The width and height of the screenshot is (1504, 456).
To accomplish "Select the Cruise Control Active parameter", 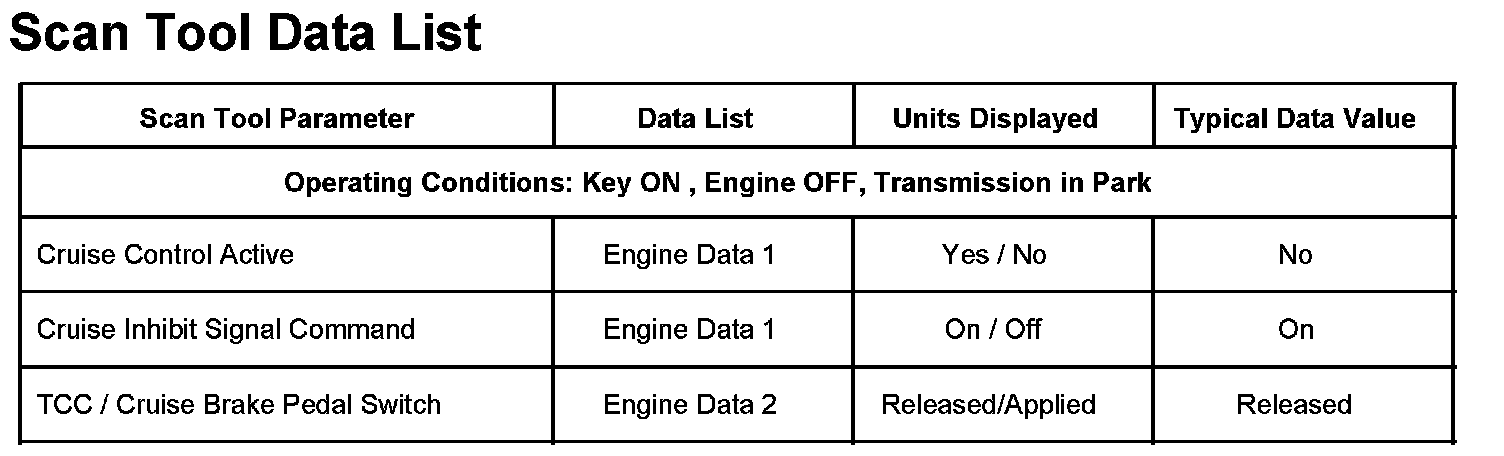I will [165, 255].
